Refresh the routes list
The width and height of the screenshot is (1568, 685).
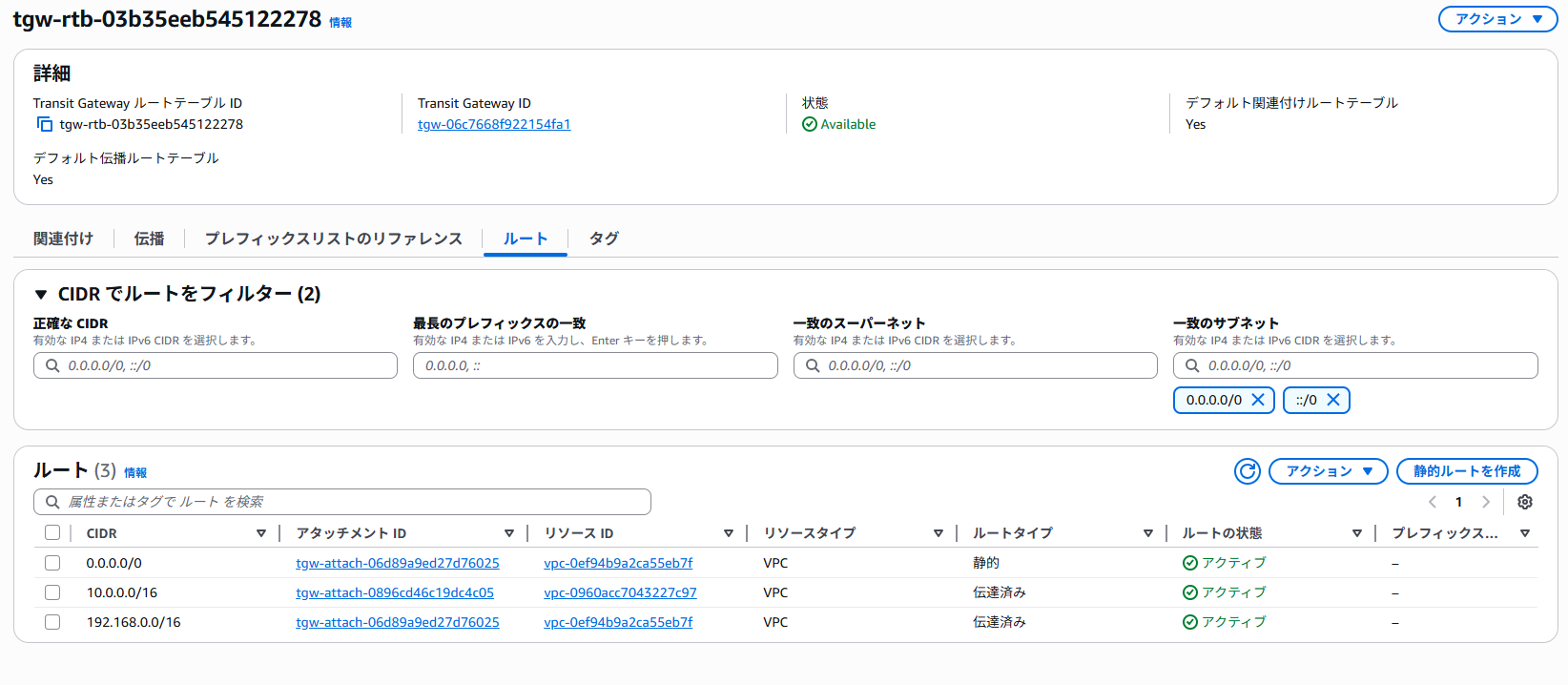click(1248, 471)
